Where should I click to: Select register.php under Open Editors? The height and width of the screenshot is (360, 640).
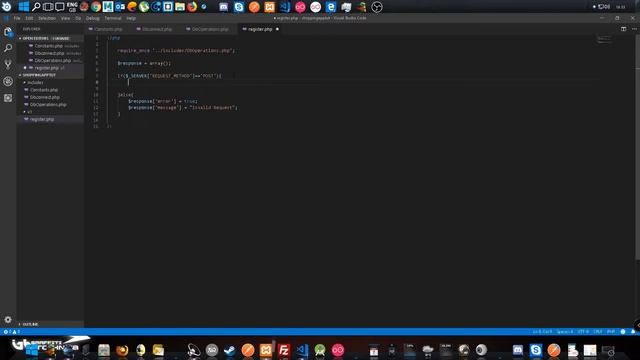50,68
